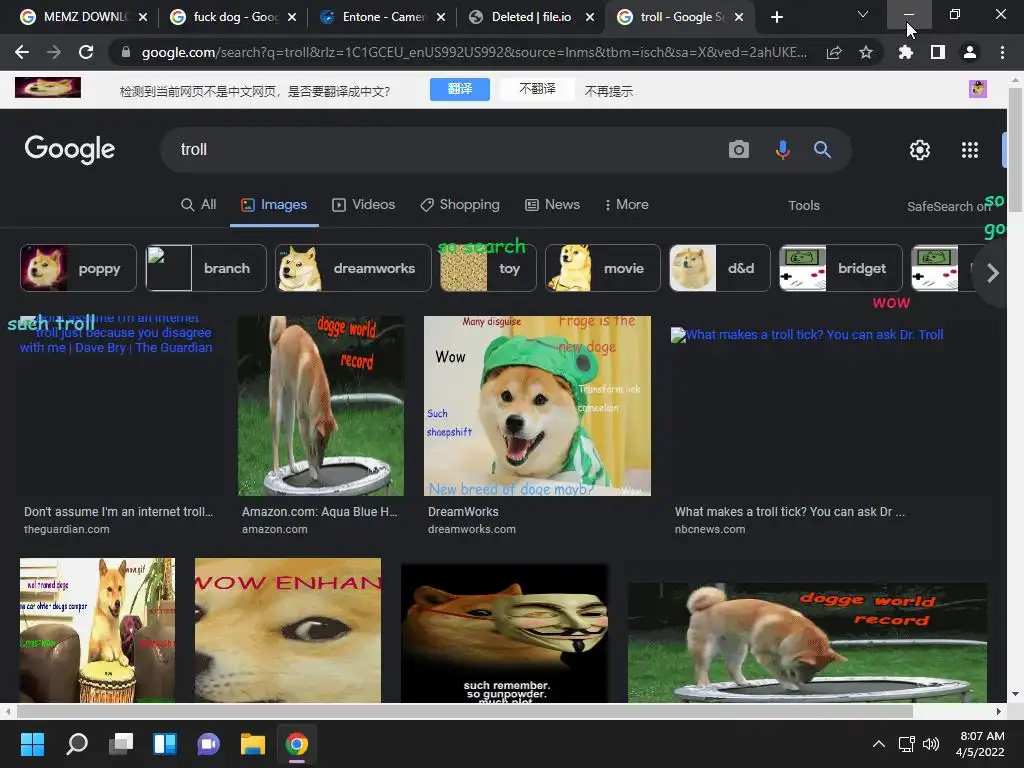Filter images by the d&d chip
This screenshot has height=768, width=1024.
pyautogui.click(x=720, y=268)
